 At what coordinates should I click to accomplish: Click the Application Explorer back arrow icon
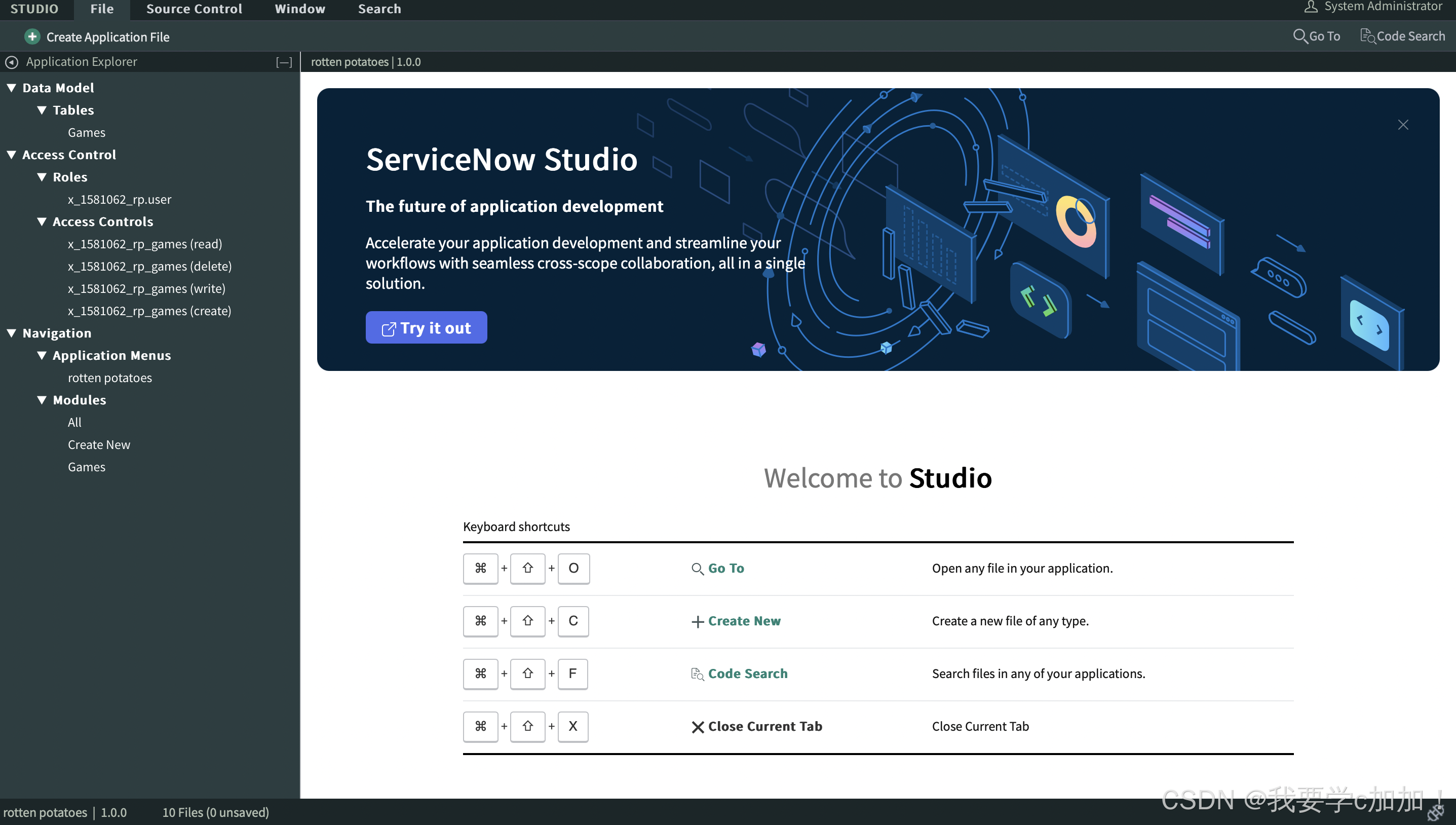tap(12, 62)
